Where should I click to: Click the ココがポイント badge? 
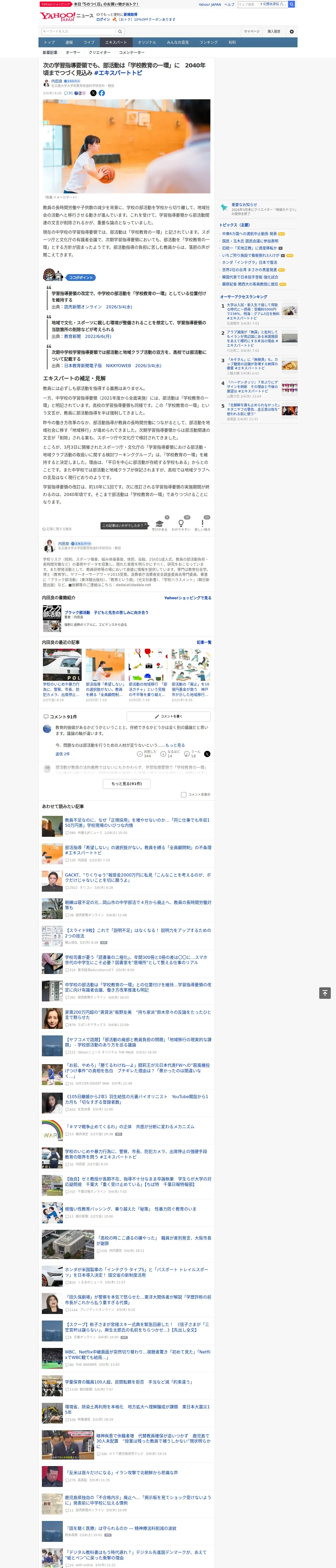[x=81, y=278]
